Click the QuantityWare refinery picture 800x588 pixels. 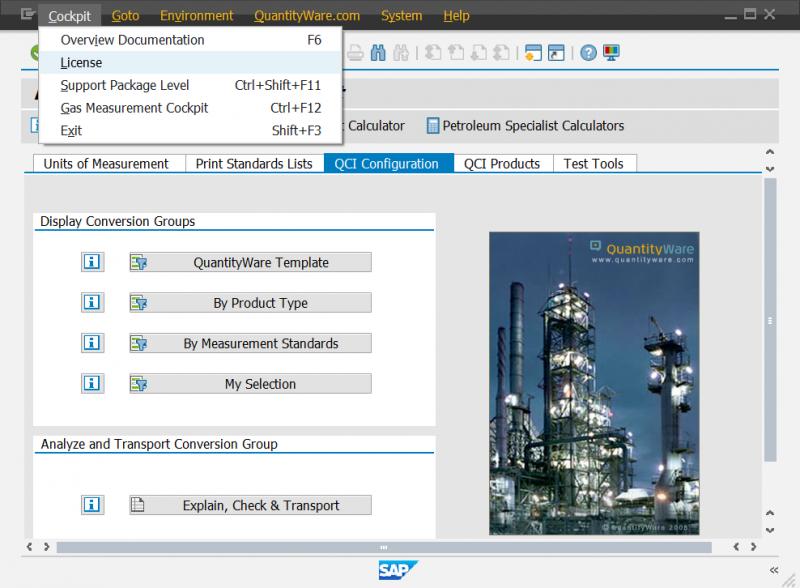click(x=594, y=383)
